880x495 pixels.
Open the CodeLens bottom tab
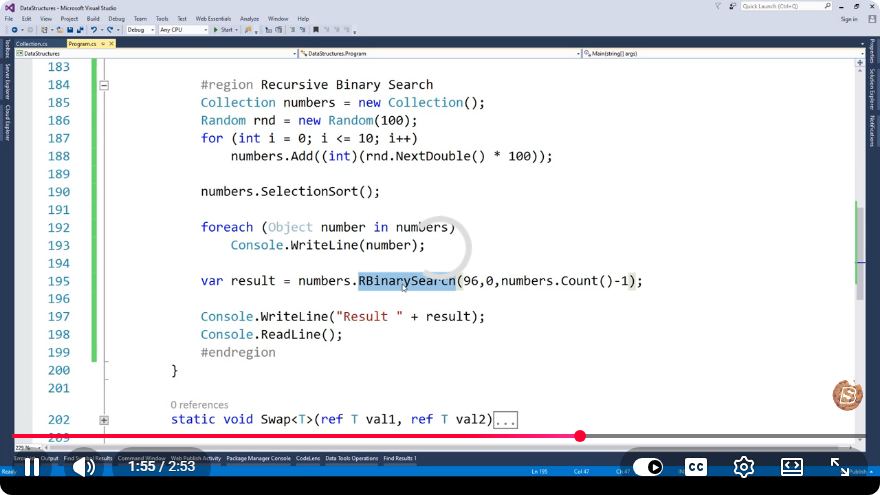(308, 459)
